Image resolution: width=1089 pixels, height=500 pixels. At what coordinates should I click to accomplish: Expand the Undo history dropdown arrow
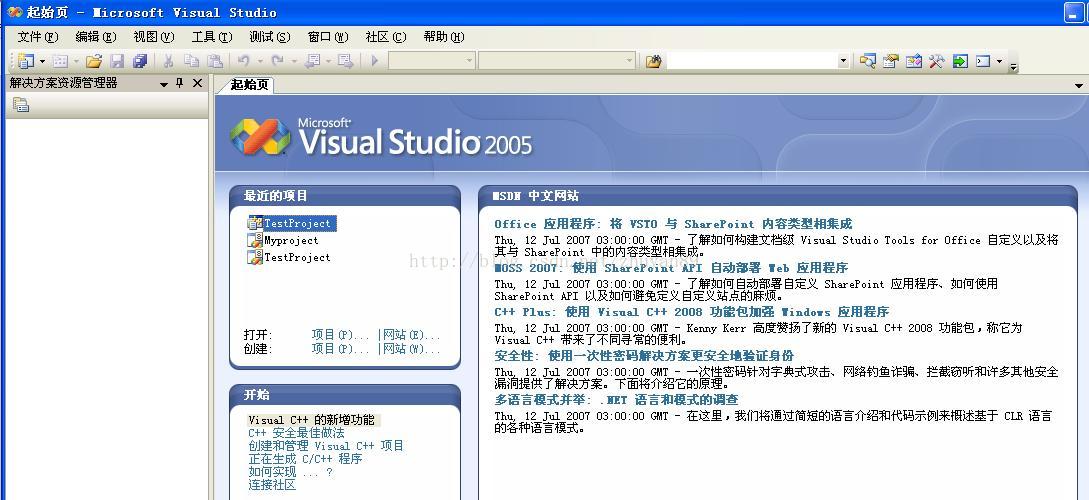(x=260, y=61)
